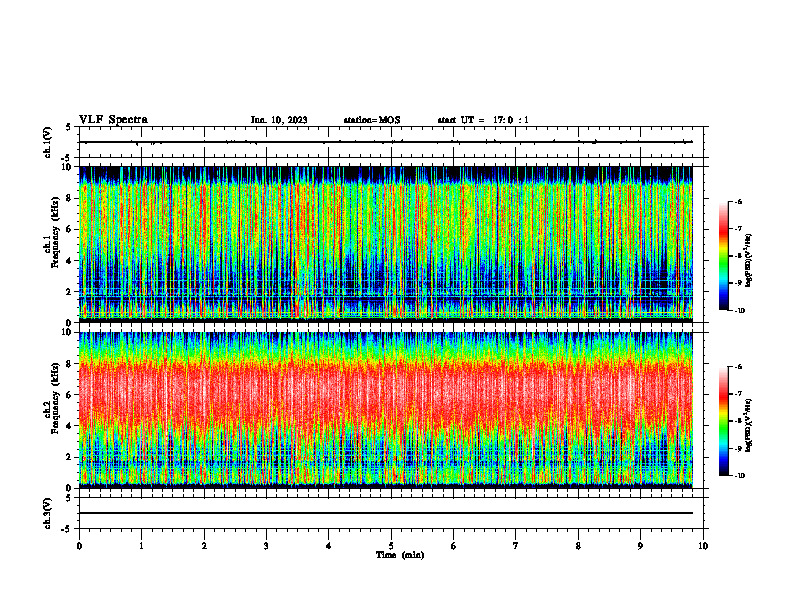Click the time axis tick label '2'
The image size is (792, 612).
click(204, 546)
